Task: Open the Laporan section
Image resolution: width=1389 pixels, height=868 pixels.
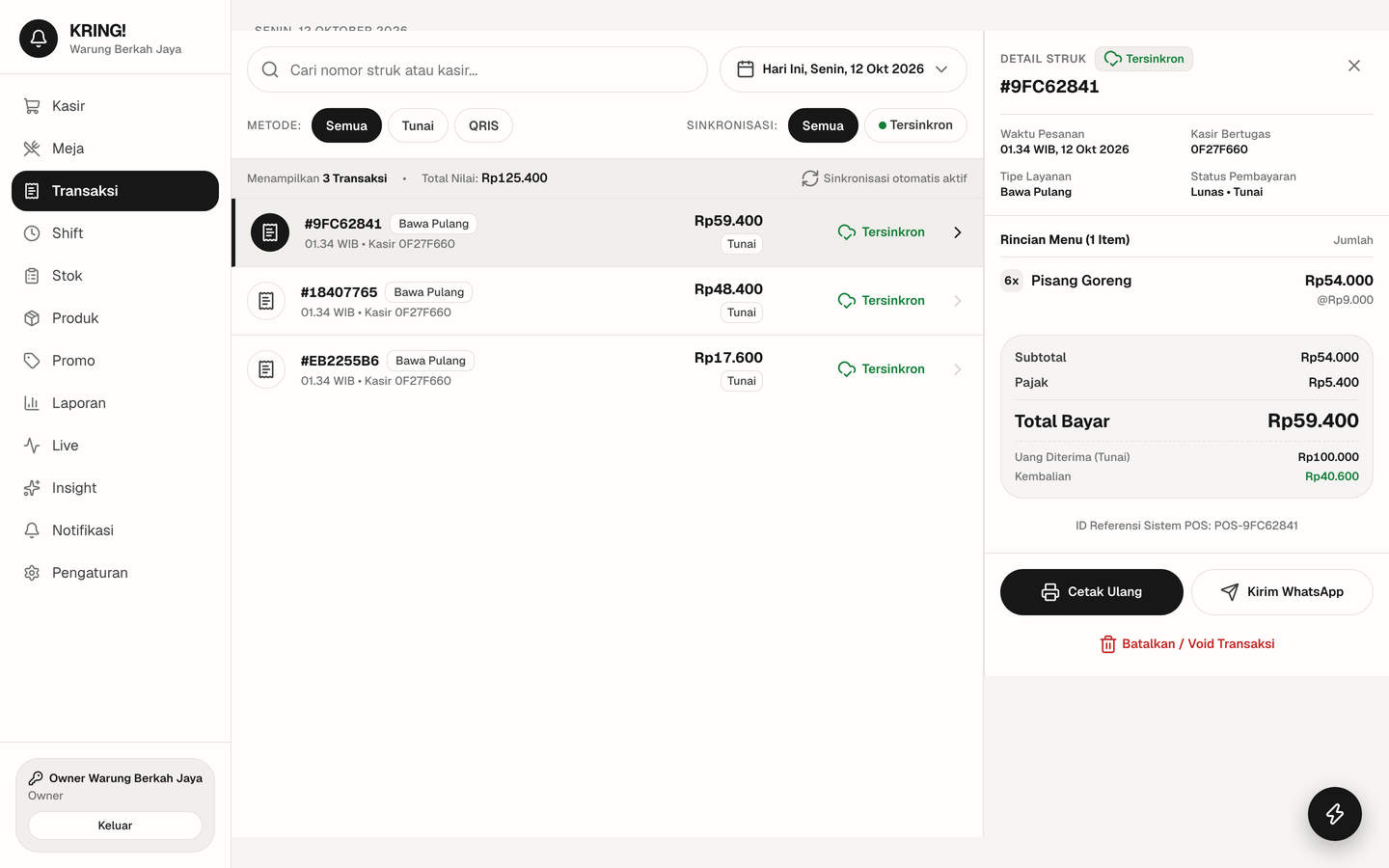Action: click(x=115, y=403)
